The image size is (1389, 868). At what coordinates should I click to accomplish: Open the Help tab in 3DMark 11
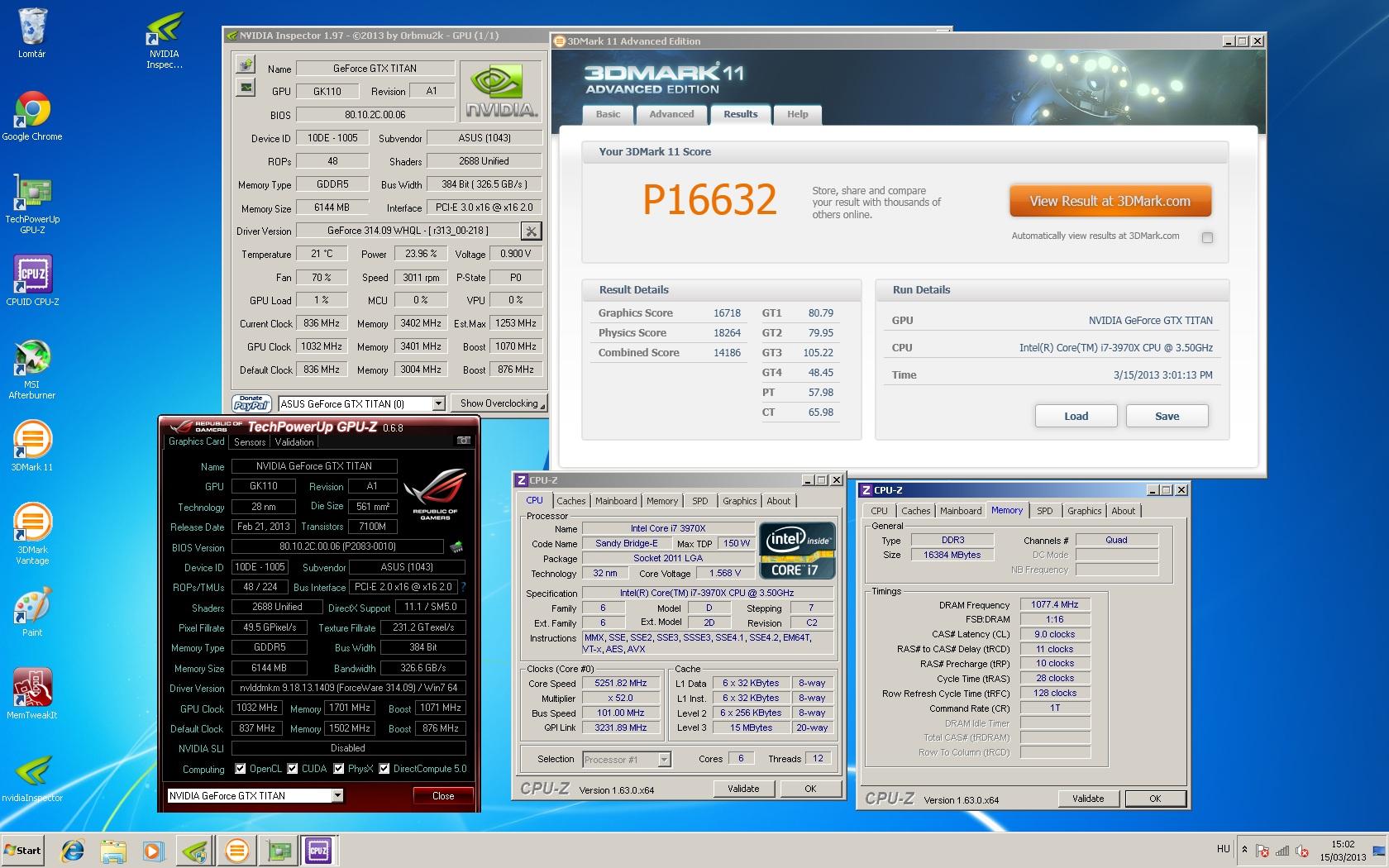click(798, 115)
